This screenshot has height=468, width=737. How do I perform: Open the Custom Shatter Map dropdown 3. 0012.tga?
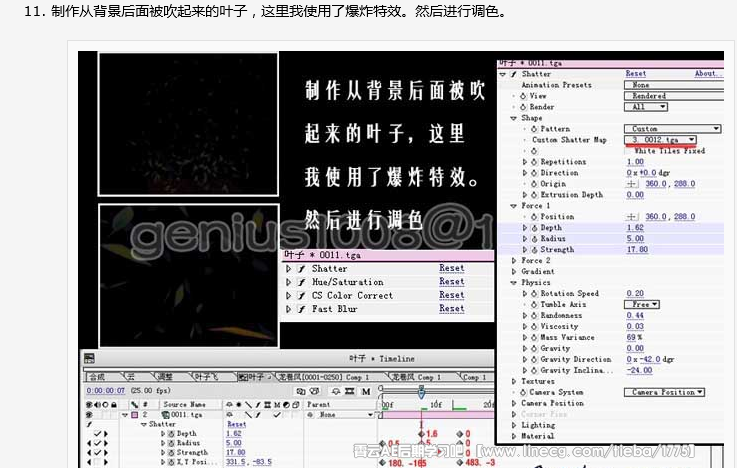[x=660, y=140]
